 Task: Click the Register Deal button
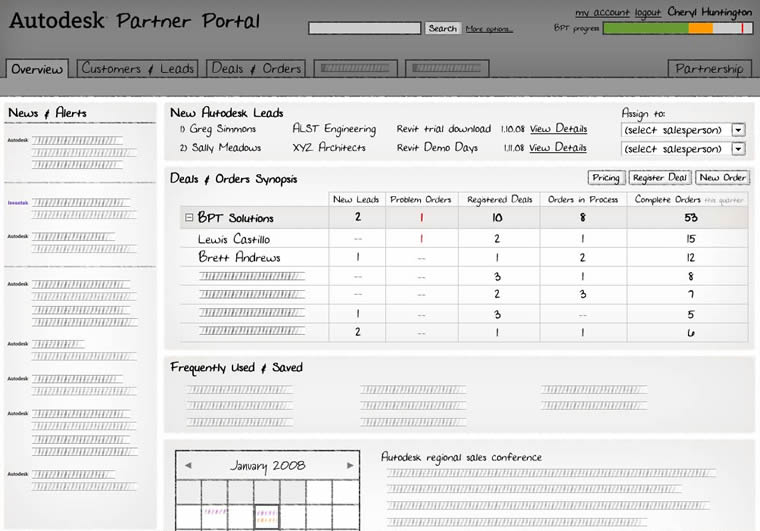[660, 178]
